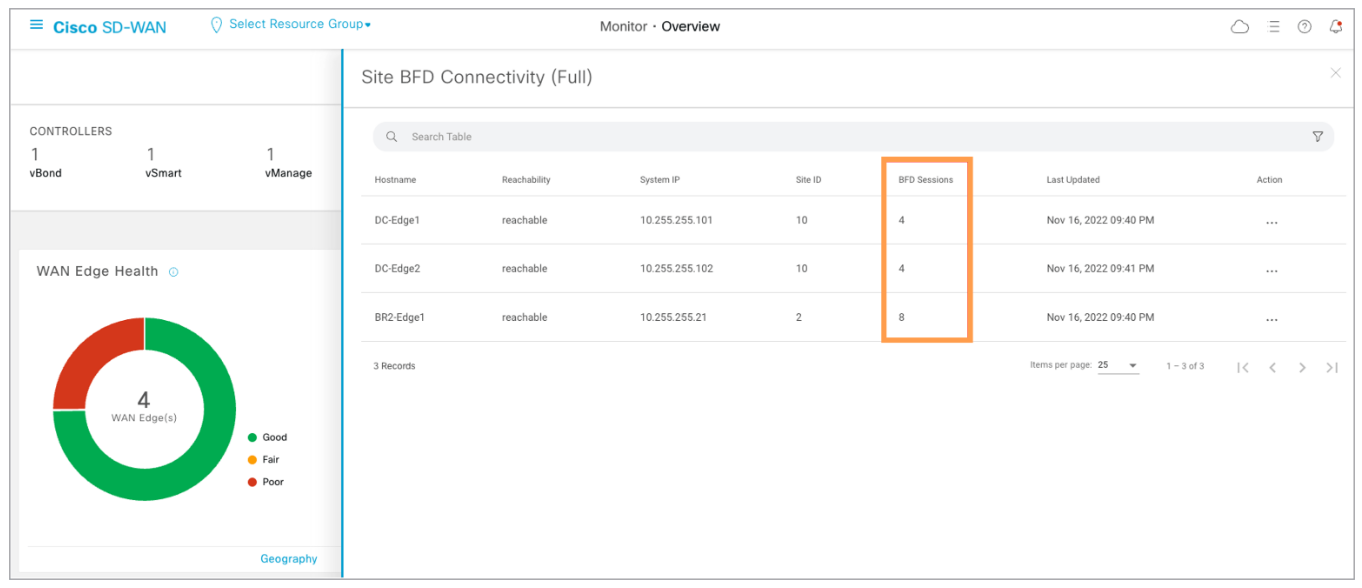Open the notifications bell icon
This screenshot has width=1362, height=588.
(x=1335, y=27)
